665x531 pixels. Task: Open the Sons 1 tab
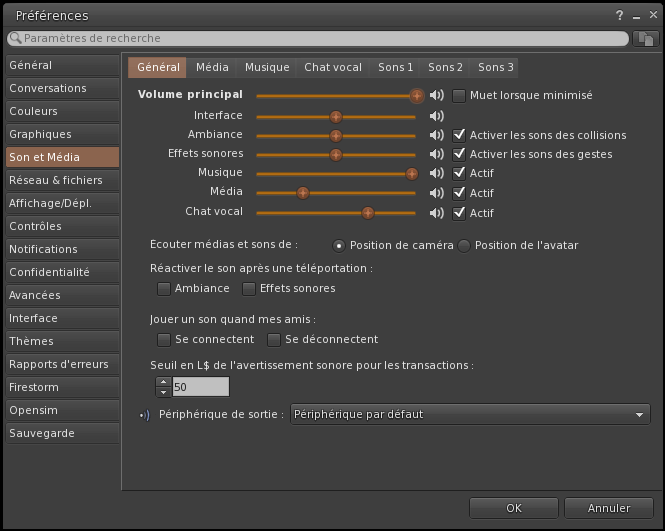(395, 67)
